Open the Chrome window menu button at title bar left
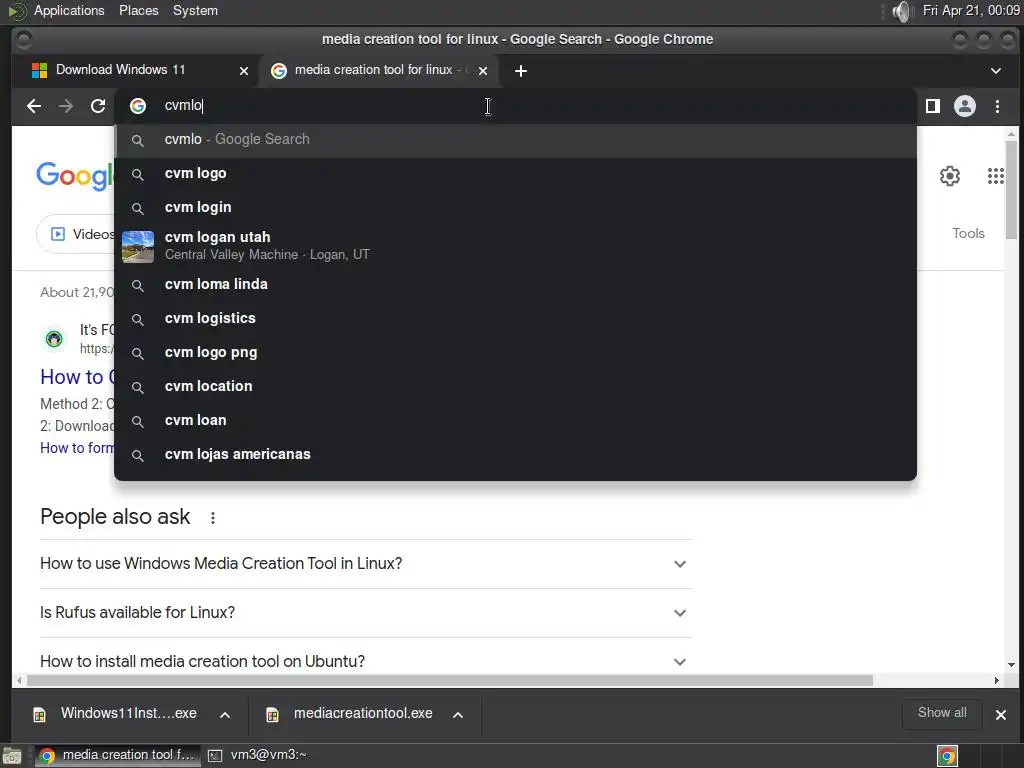The width and height of the screenshot is (1024, 768). click(x=24, y=40)
